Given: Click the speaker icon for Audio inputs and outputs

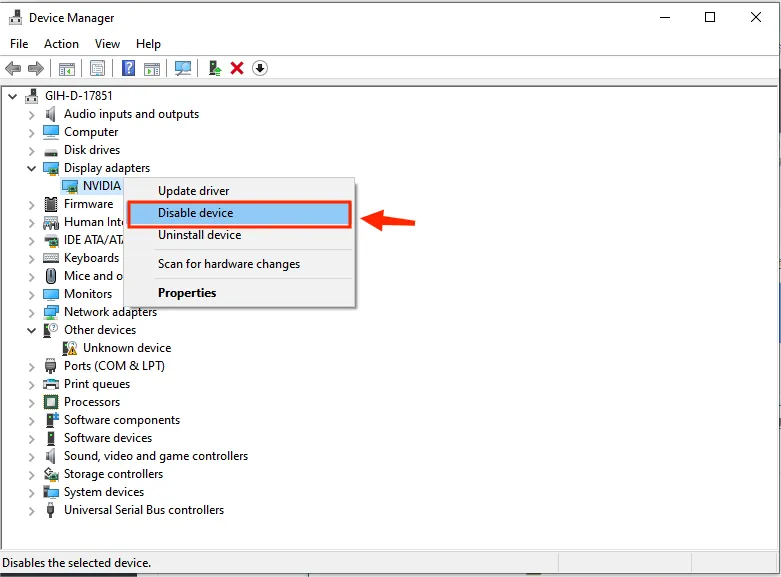Looking at the screenshot, I should [50, 114].
